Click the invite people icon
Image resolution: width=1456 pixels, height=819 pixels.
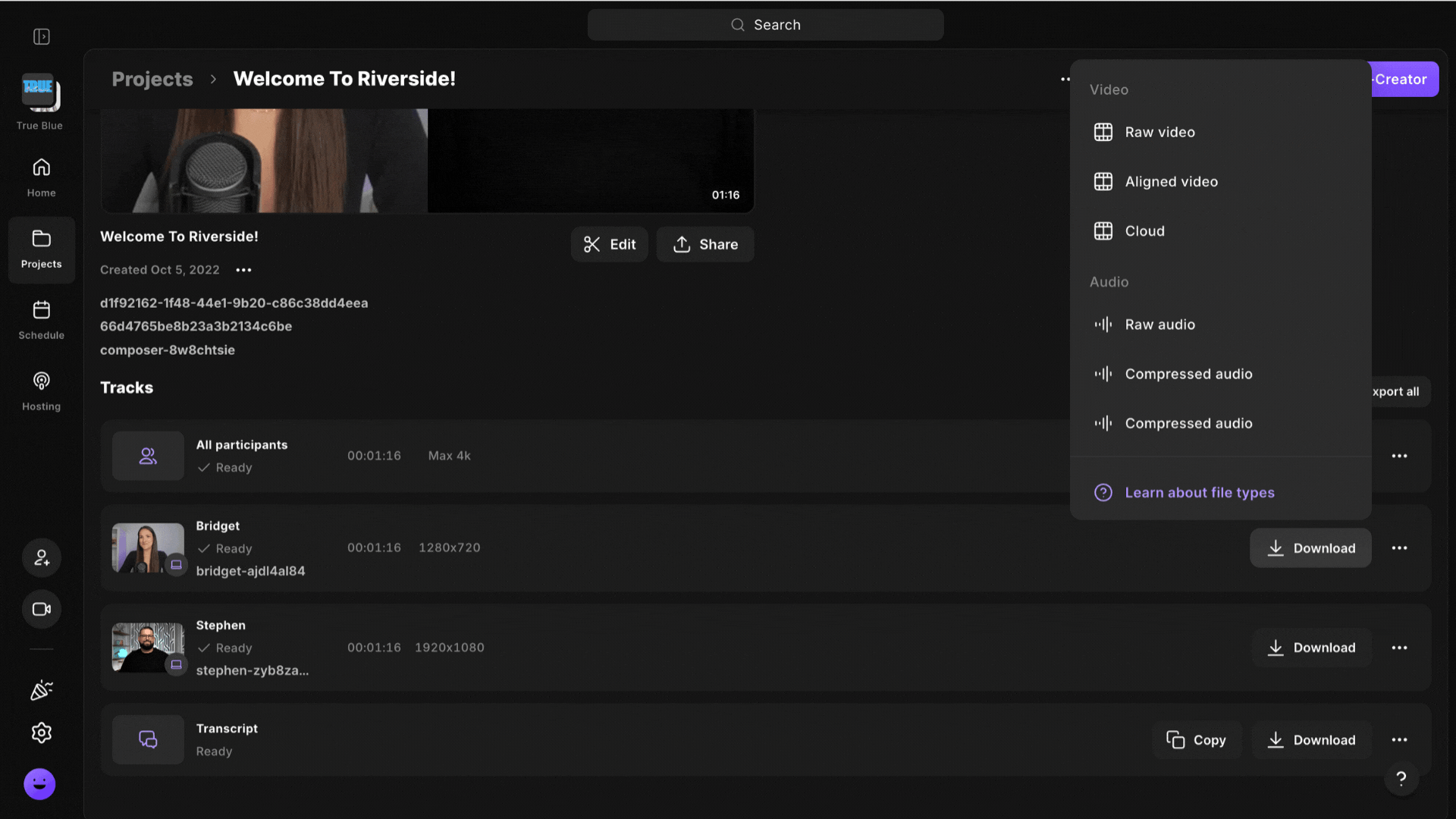(x=42, y=558)
